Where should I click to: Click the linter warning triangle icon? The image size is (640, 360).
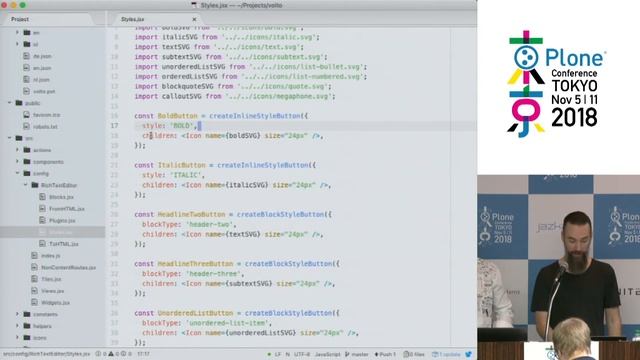click(x=111, y=354)
